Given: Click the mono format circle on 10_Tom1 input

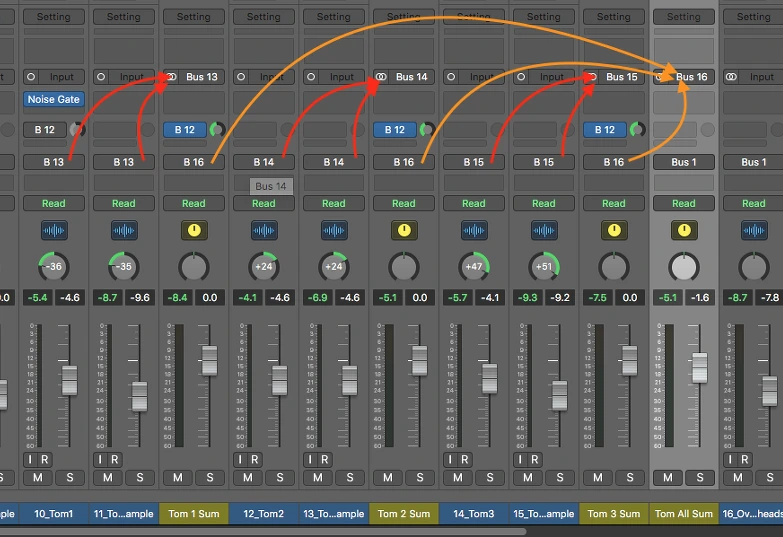Looking at the screenshot, I should [31, 77].
